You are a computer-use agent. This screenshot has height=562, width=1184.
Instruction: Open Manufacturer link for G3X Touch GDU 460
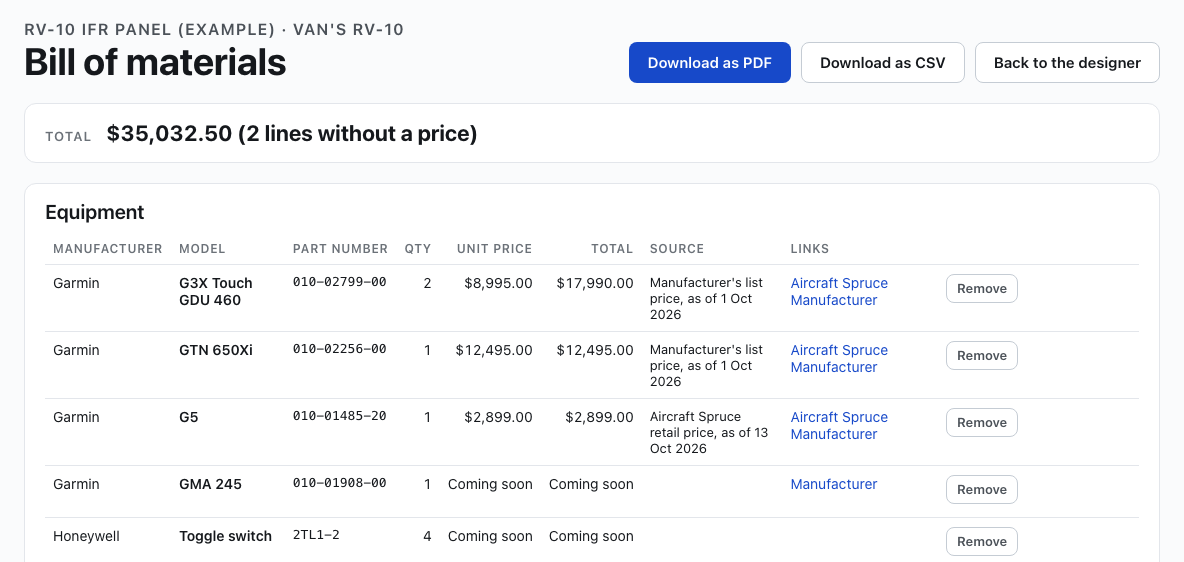(834, 300)
